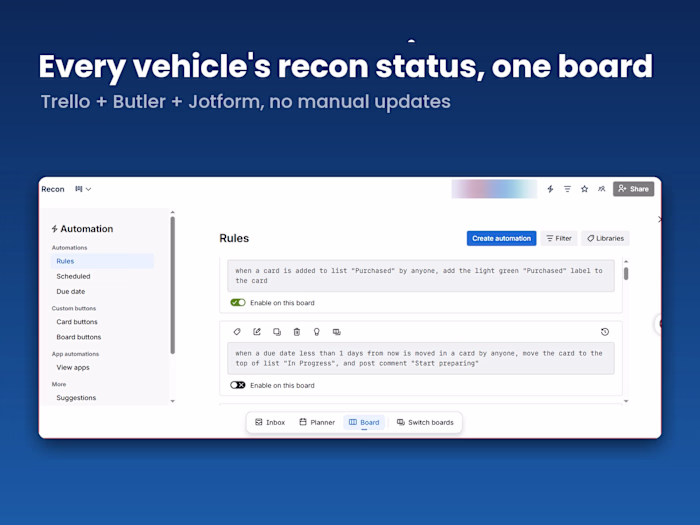This screenshot has height=525, width=700.
Task: Click the tag icon on due date rule
Action: pos(237,332)
